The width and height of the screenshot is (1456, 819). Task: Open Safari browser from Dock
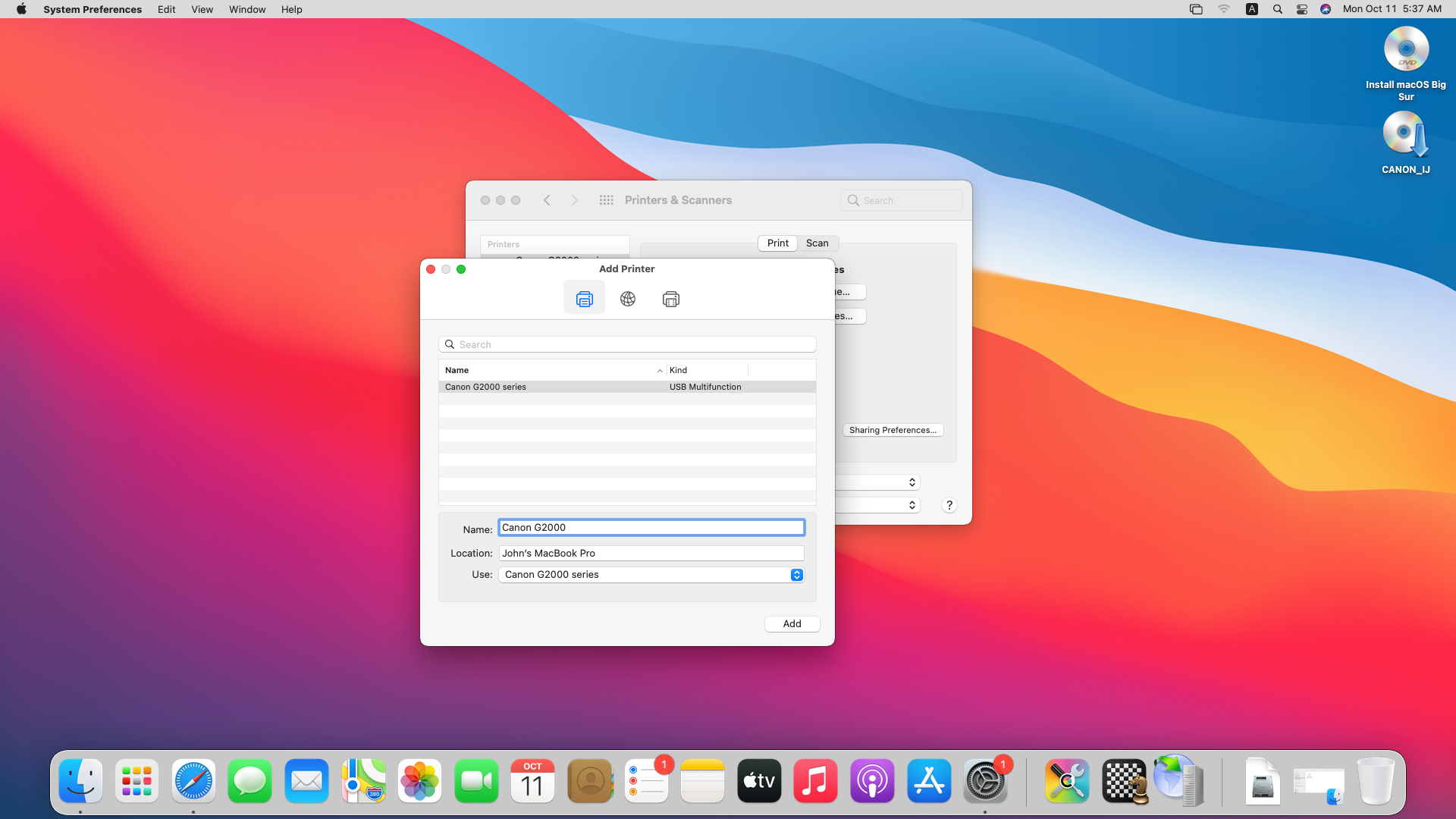pos(192,782)
